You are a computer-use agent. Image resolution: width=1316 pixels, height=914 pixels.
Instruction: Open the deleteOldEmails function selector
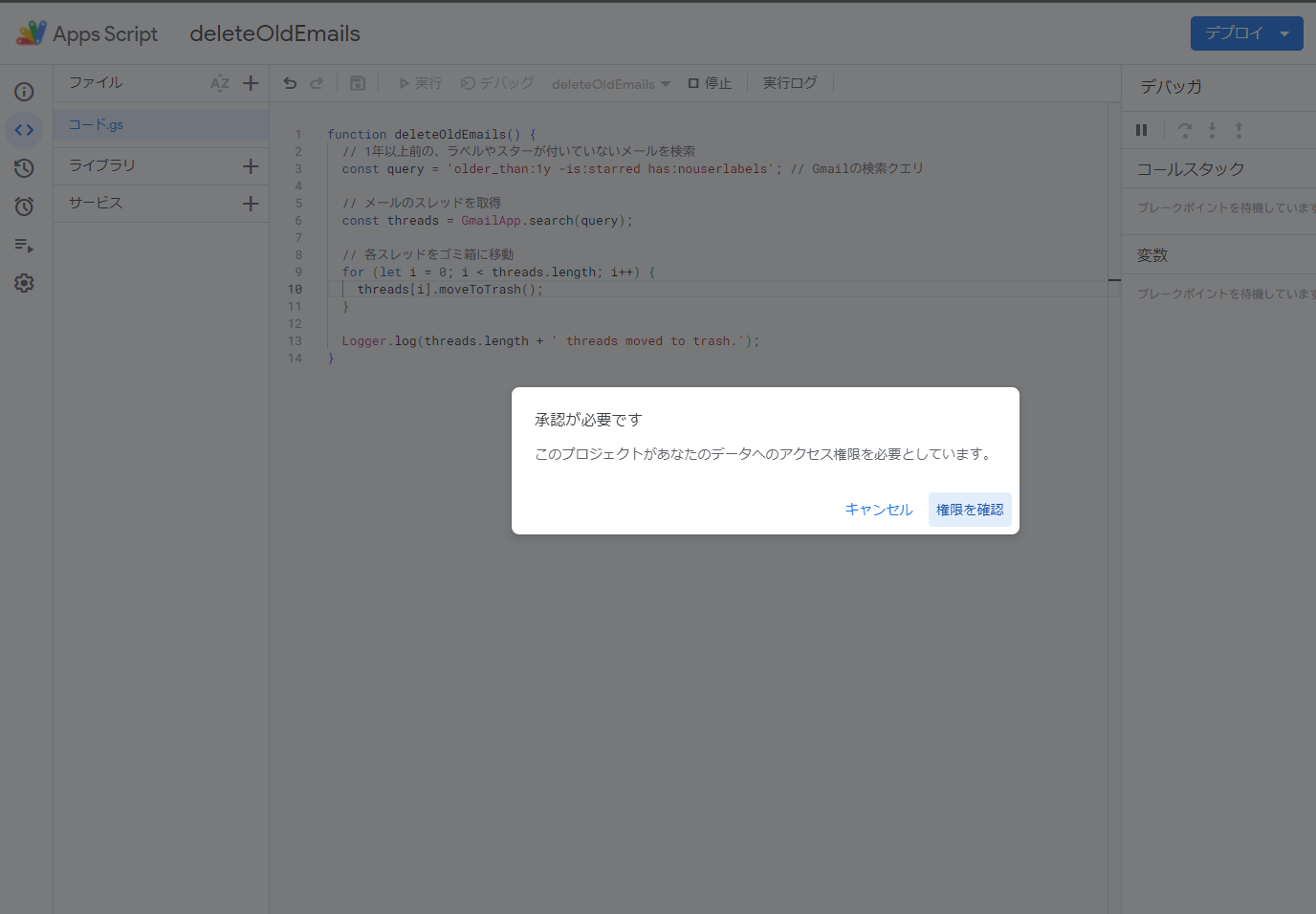click(610, 83)
